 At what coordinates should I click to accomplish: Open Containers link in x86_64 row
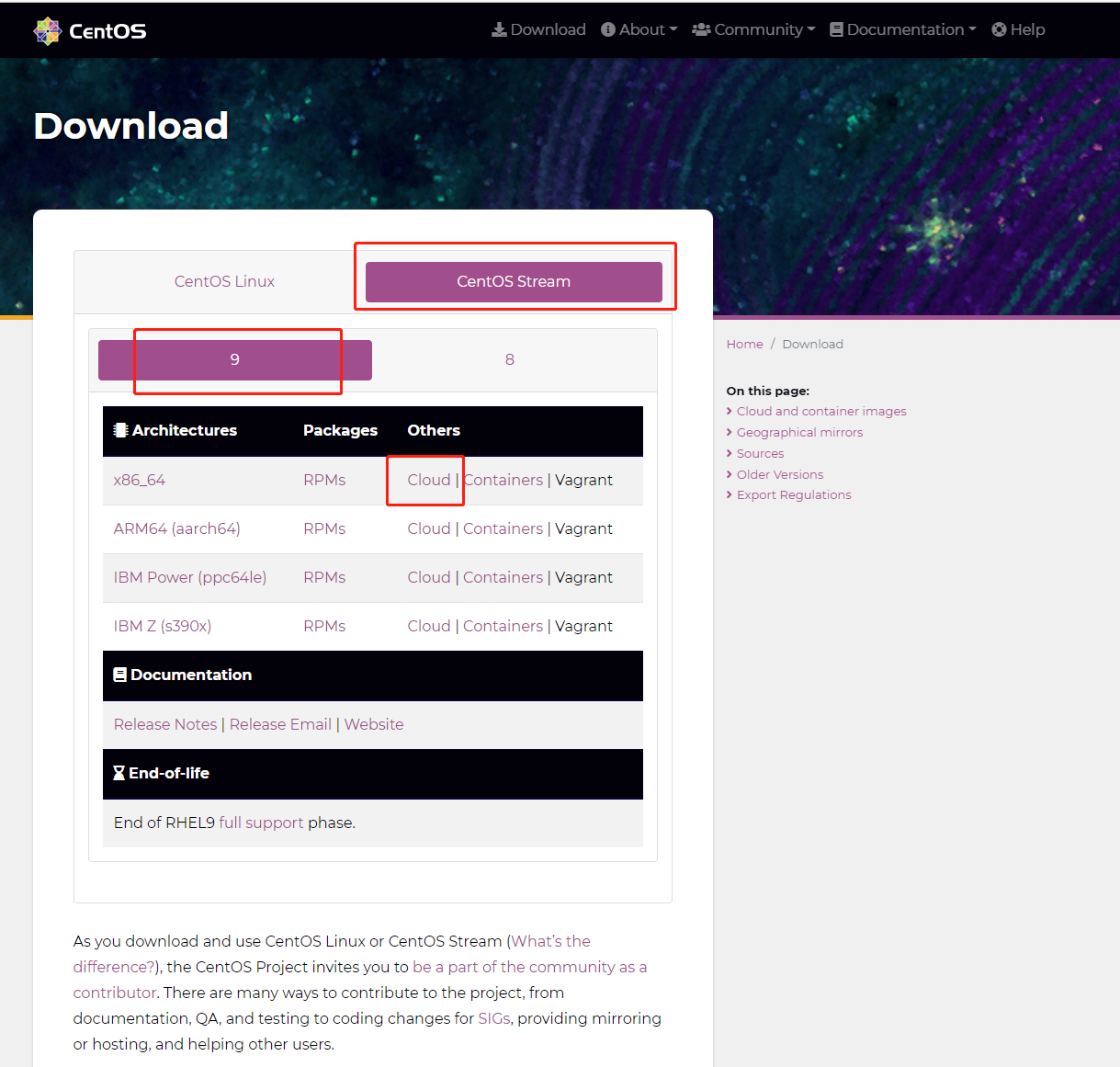(503, 480)
